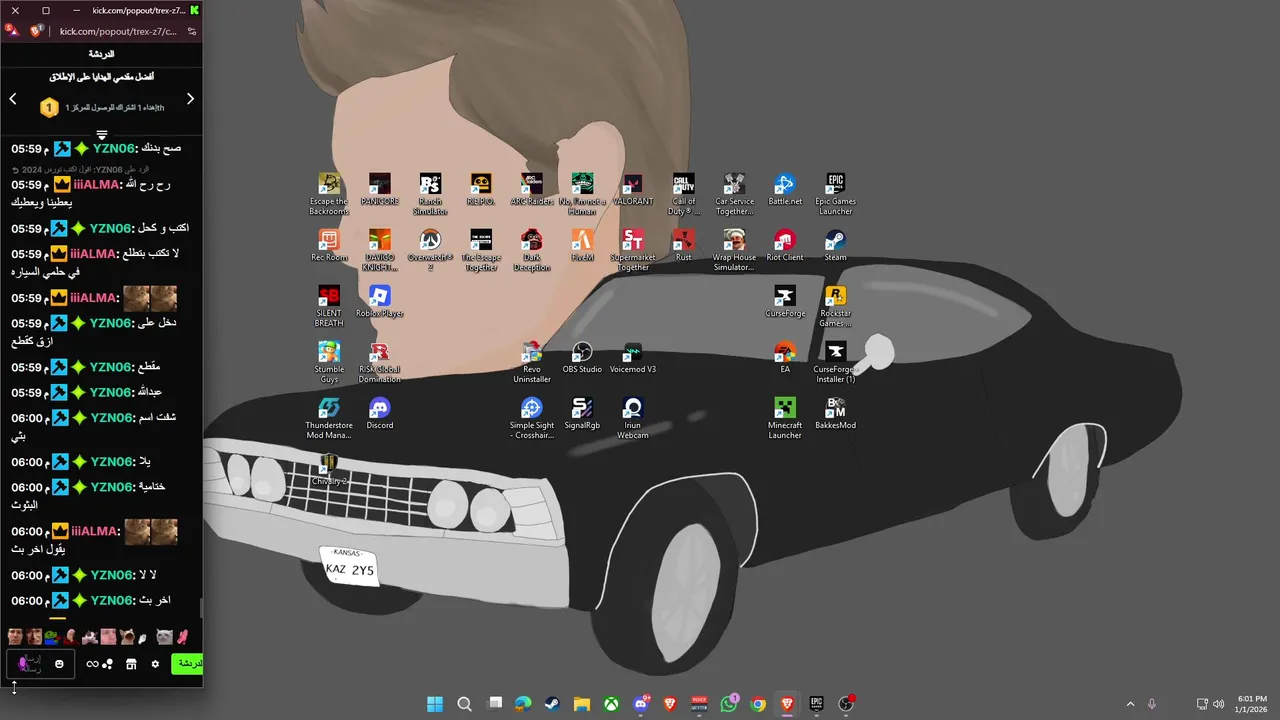Open Voicemod V3 desktop shortcut
Viewport: 1280px width, 720px height.
[x=633, y=357]
